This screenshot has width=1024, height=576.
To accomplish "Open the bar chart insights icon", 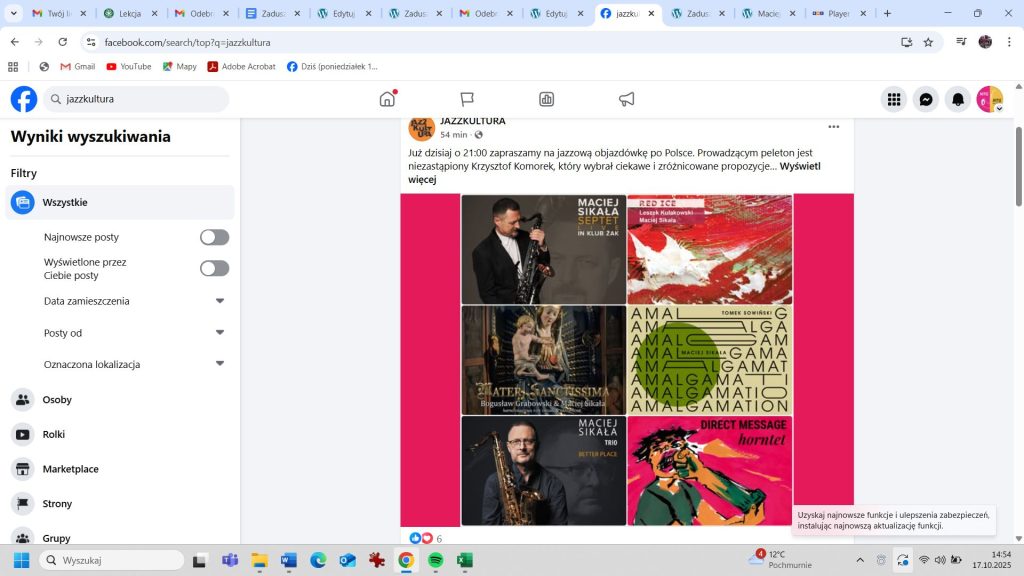I will point(547,99).
